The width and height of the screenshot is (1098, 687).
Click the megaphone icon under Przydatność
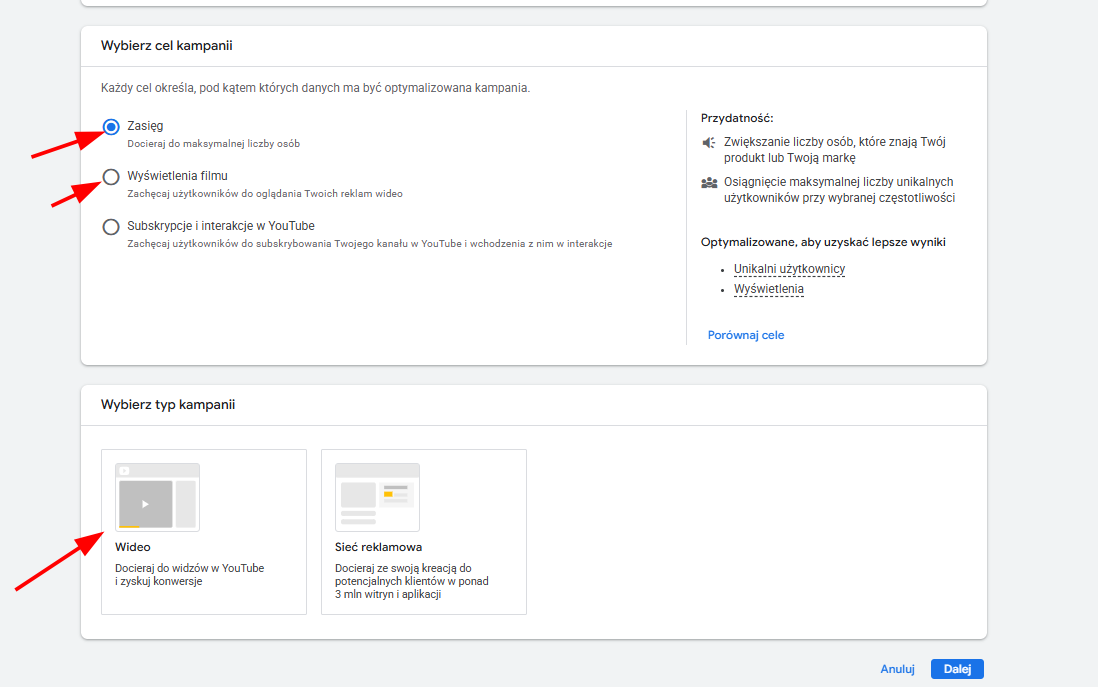point(709,143)
